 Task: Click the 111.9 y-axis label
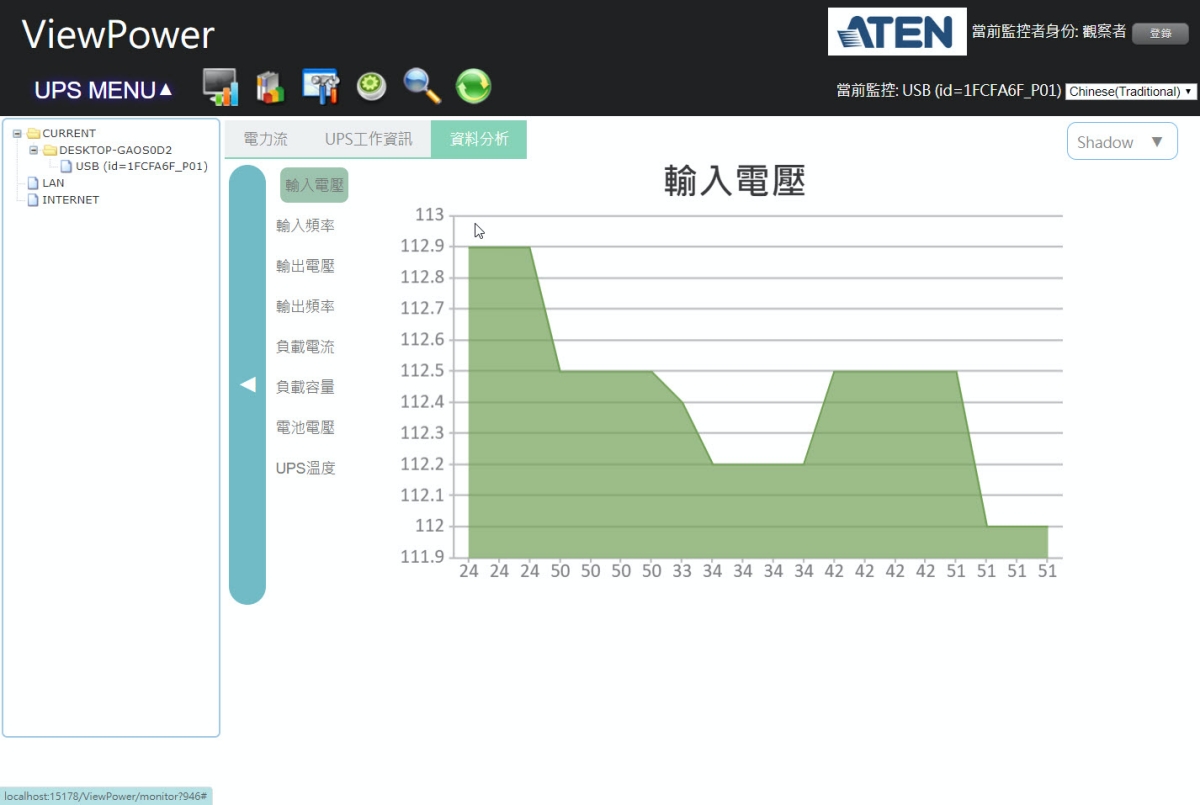[421, 557]
